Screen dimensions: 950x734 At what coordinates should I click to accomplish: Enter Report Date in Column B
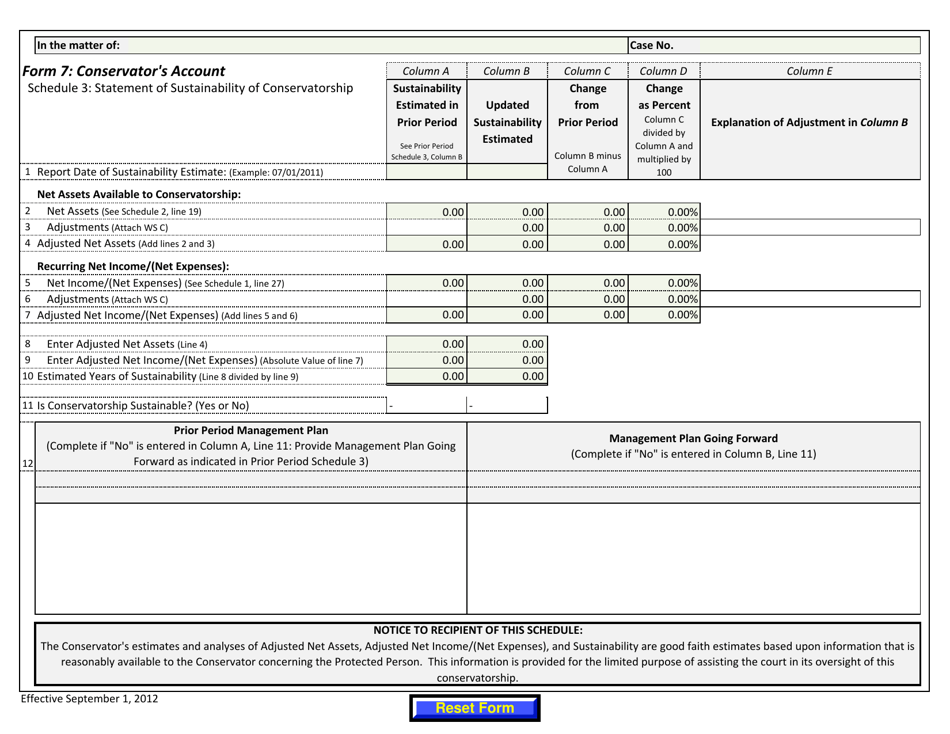tap(506, 171)
